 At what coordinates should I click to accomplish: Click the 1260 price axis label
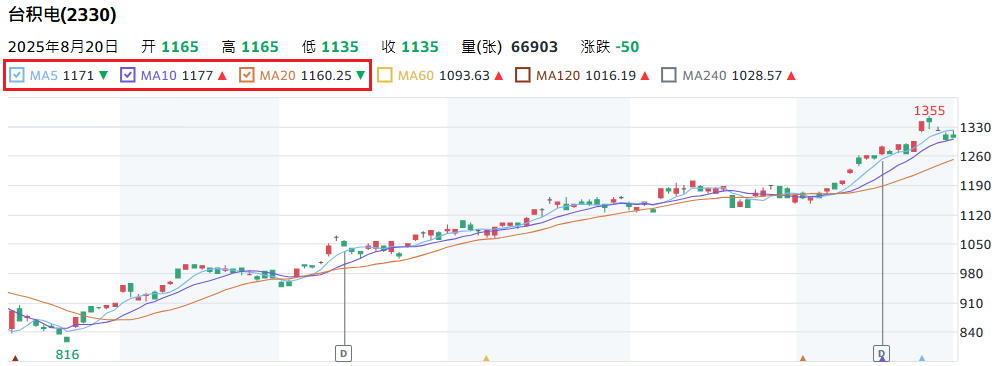976,157
